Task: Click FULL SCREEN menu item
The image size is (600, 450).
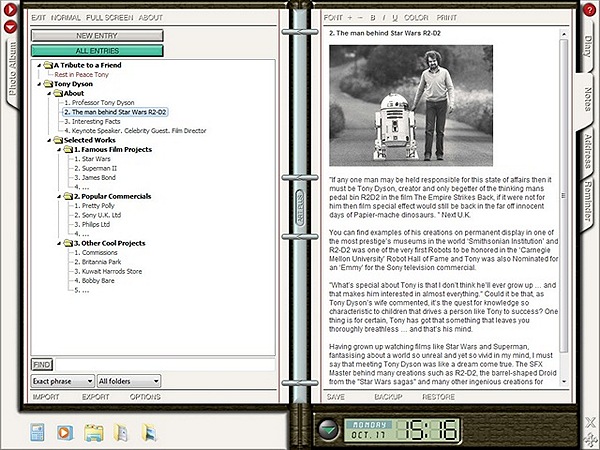Action: click(109, 18)
